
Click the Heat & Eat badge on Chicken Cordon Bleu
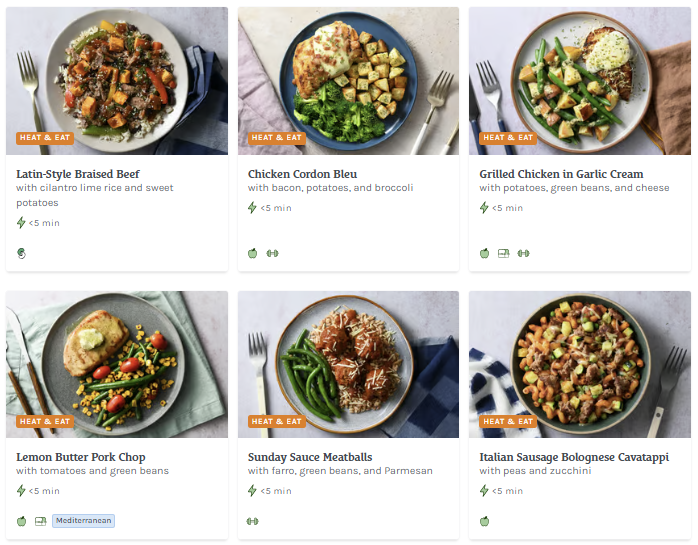click(277, 138)
